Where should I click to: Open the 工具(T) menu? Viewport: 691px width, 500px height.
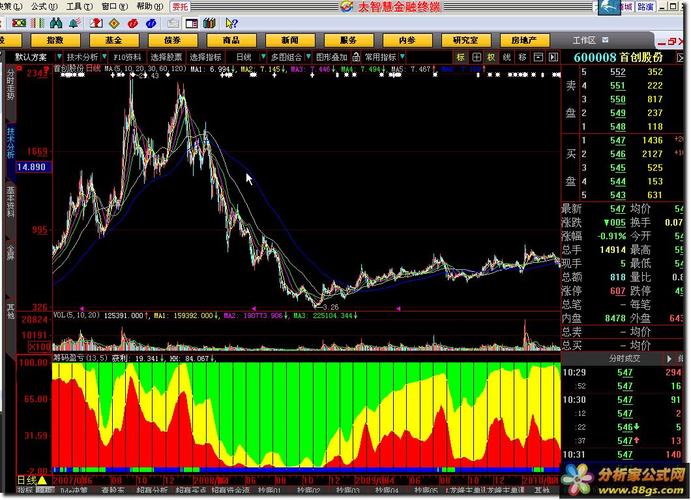79,6
